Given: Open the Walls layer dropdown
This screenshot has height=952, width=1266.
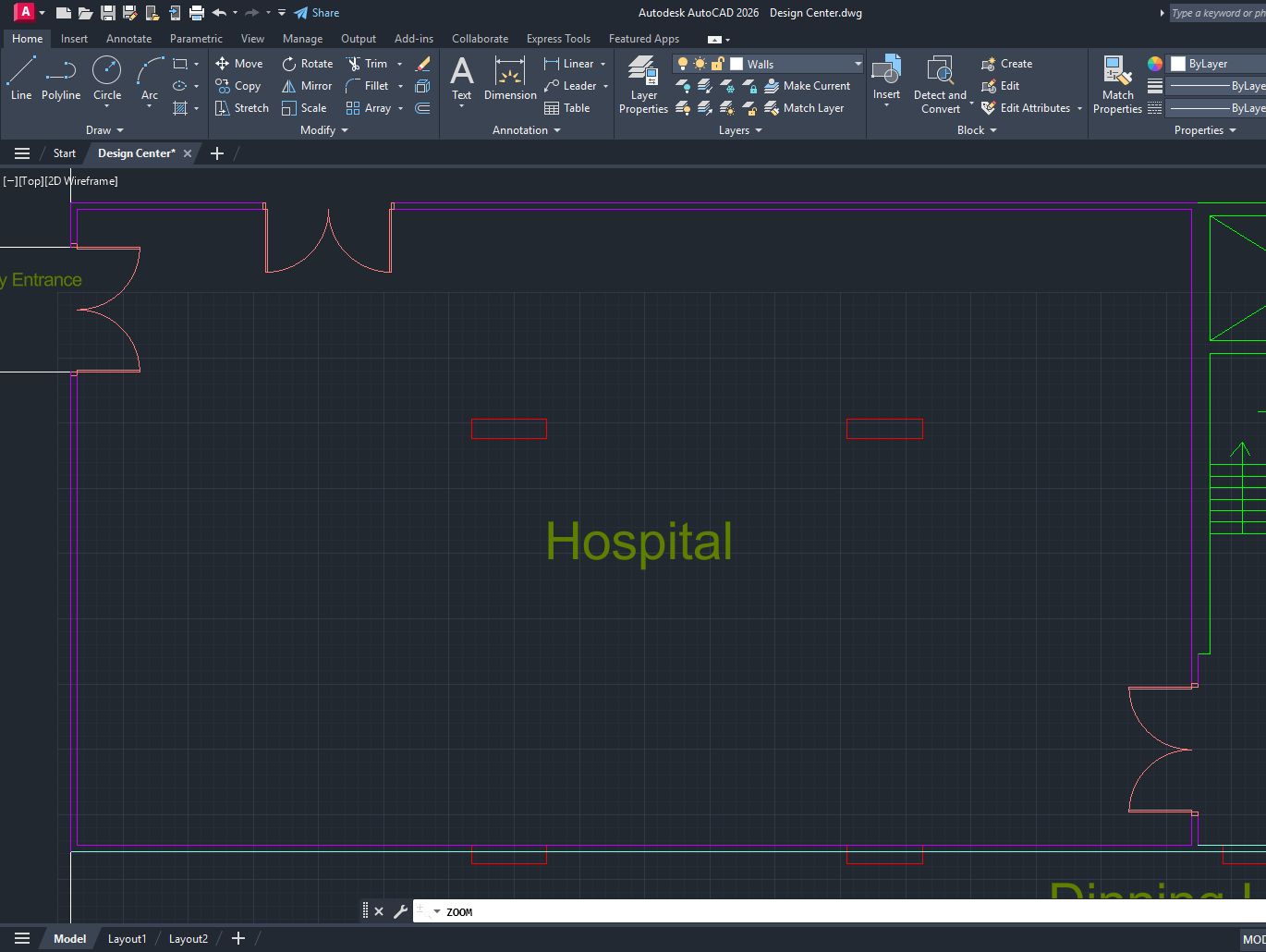Looking at the screenshot, I should coord(858,64).
